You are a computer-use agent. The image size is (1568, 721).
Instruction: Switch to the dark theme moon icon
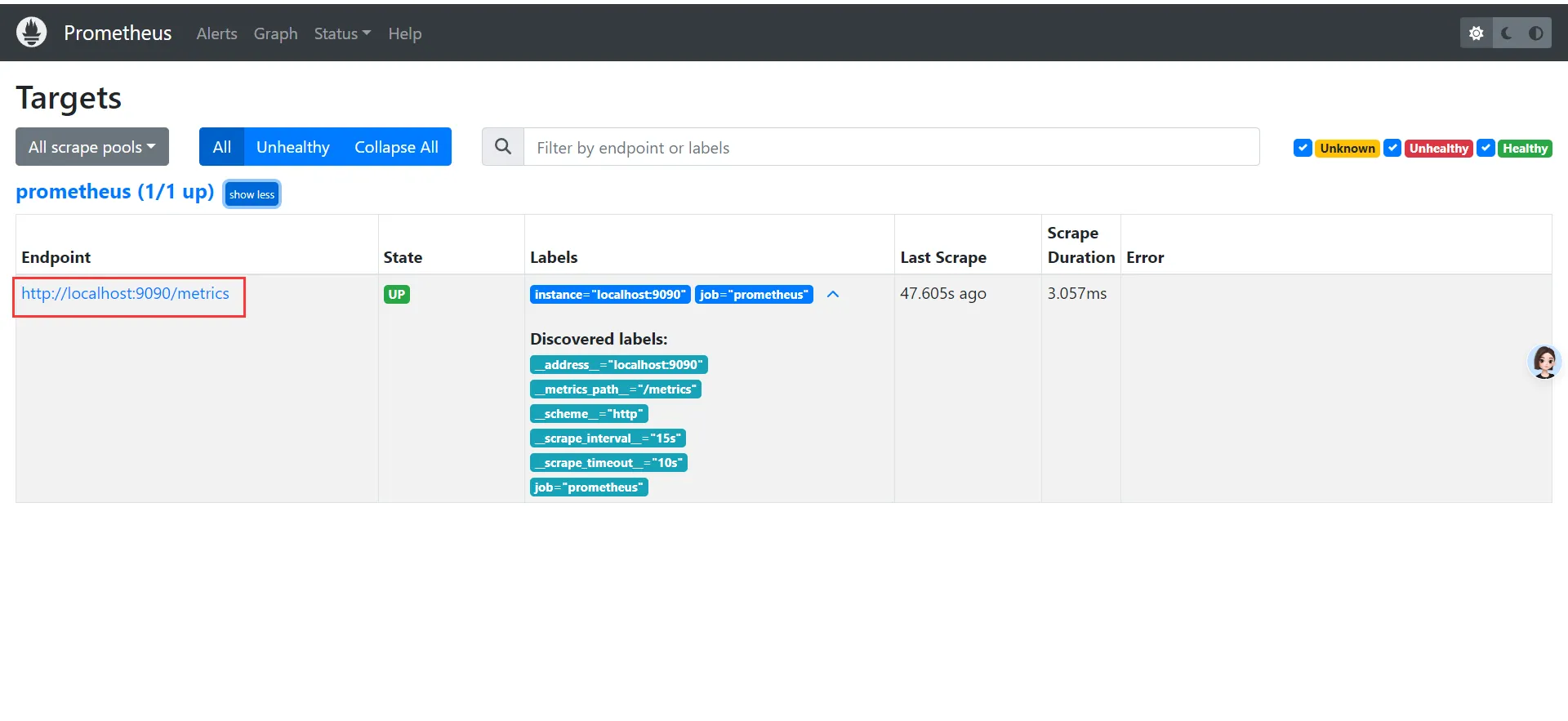(1506, 33)
